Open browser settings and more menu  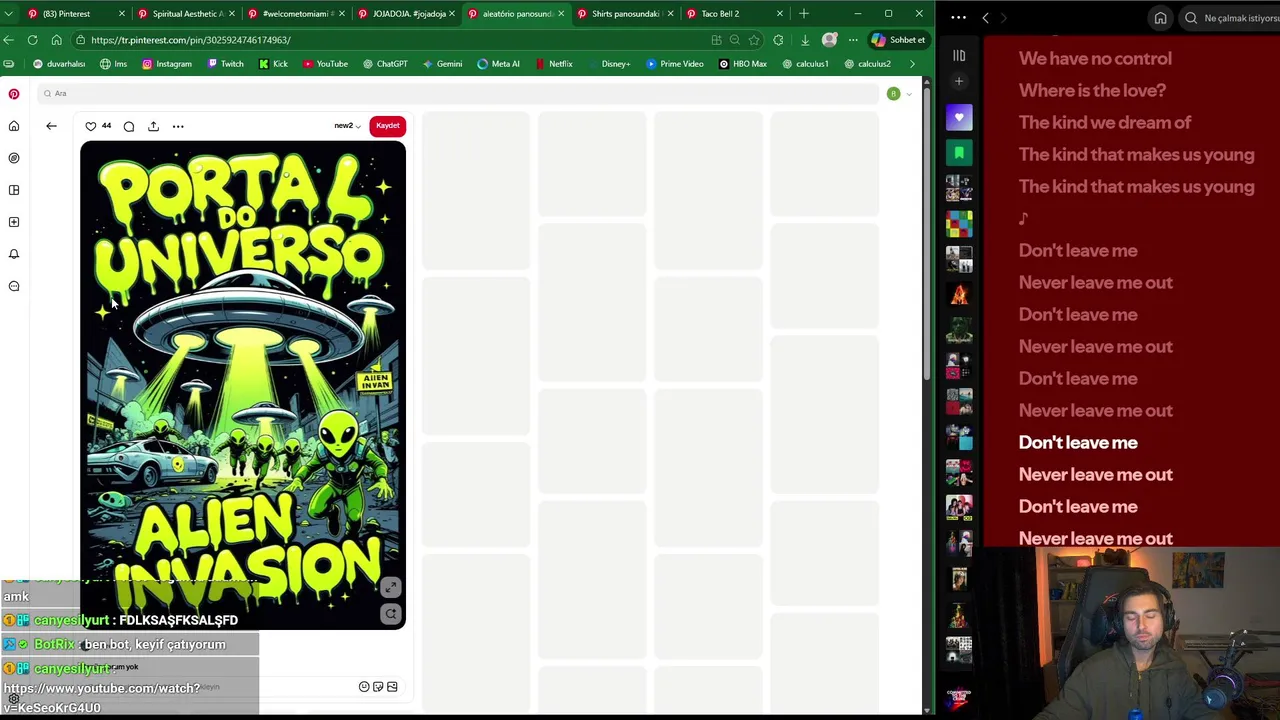pos(853,40)
